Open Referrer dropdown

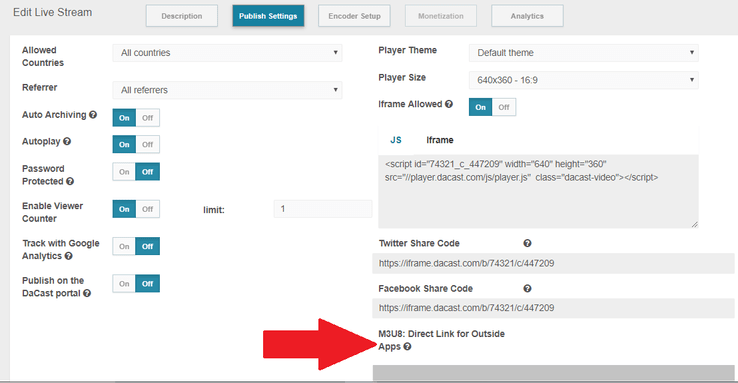(227, 90)
